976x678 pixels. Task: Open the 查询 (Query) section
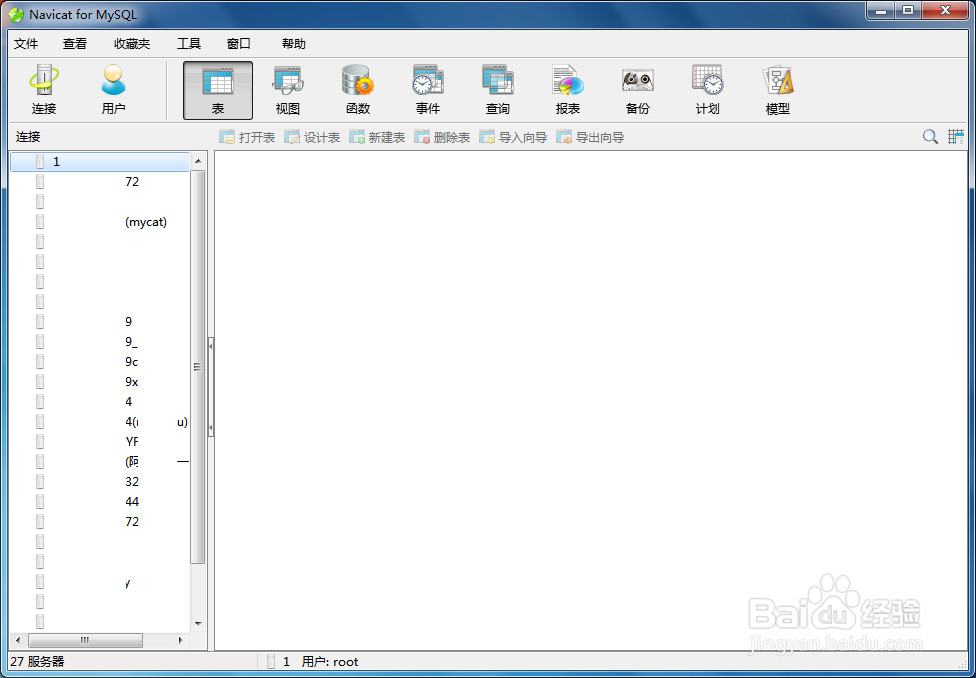[x=497, y=90]
